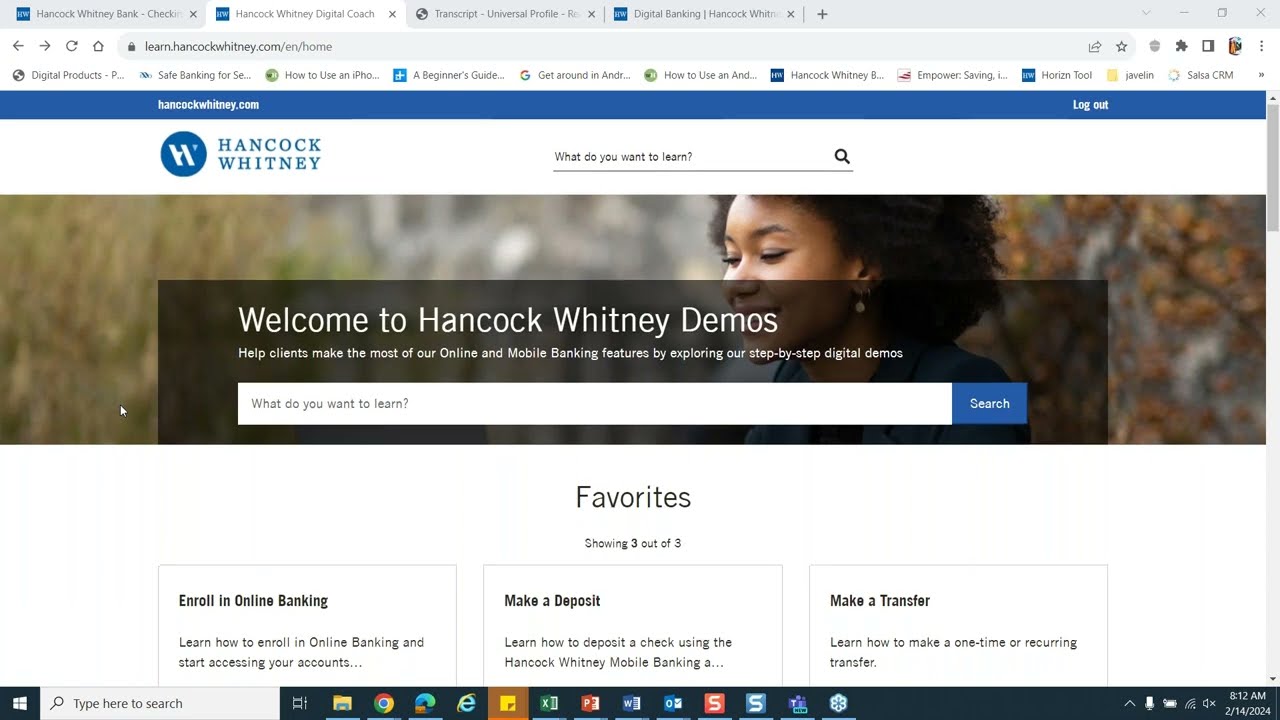1280x720 pixels.
Task: Open a new browser tab
Action: (x=822, y=14)
